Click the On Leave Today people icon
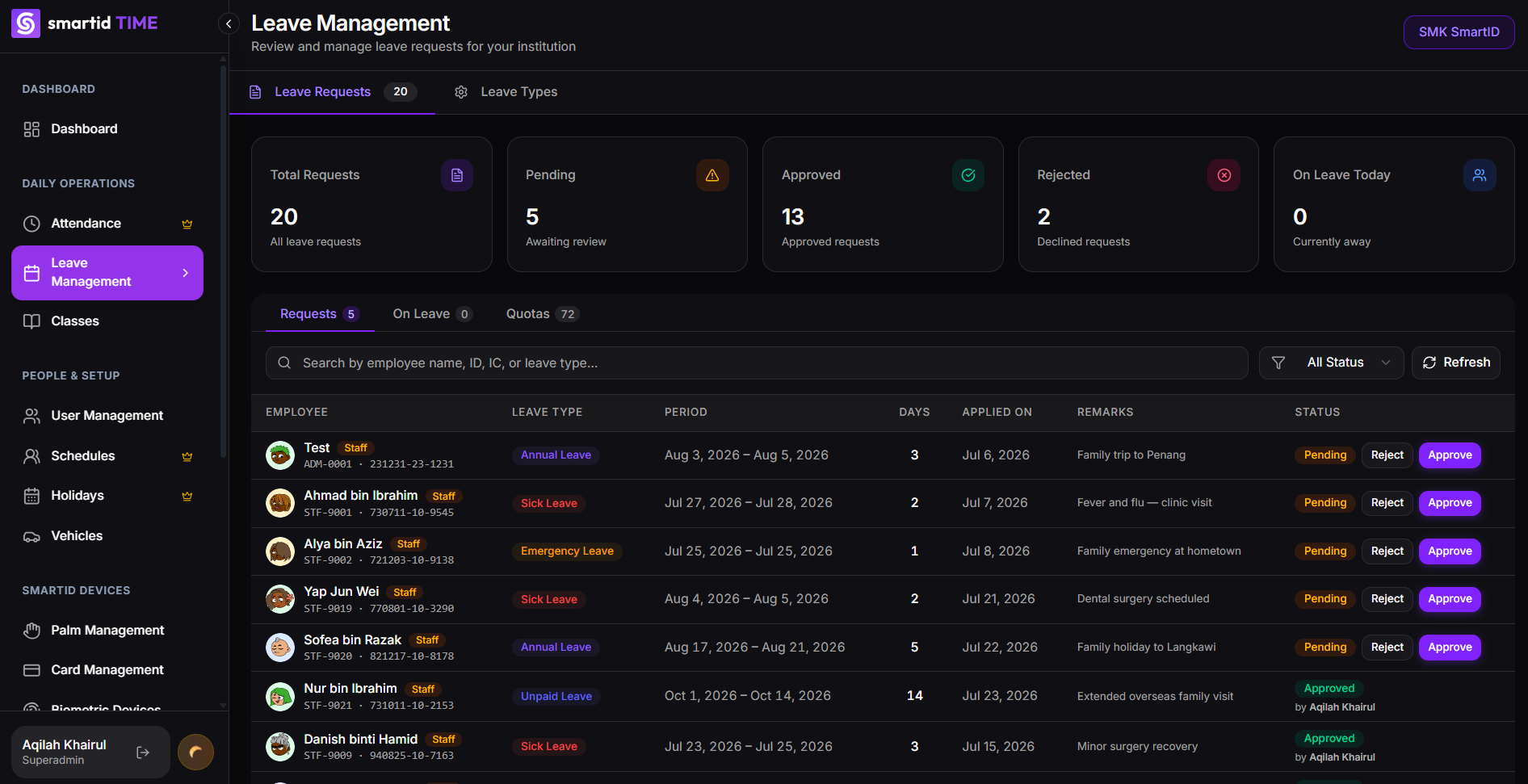The image size is (1528, 784). tap(1480, 175)
